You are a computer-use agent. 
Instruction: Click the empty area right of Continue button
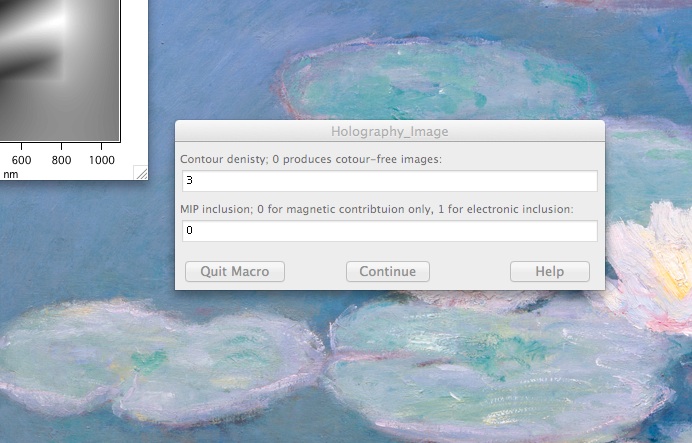point(470,271)
